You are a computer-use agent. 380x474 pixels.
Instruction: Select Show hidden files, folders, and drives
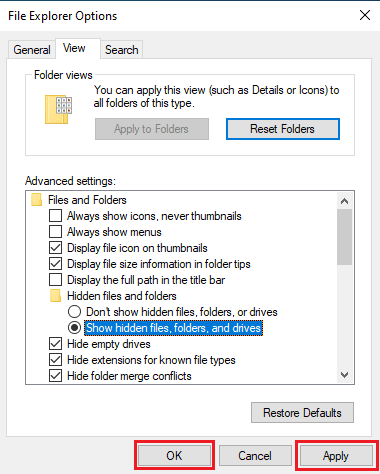(x=74, y=328)
